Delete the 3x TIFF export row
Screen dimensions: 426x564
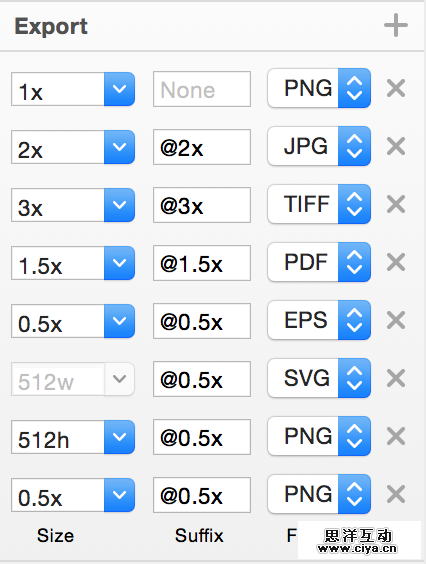[x=396, y=204]
